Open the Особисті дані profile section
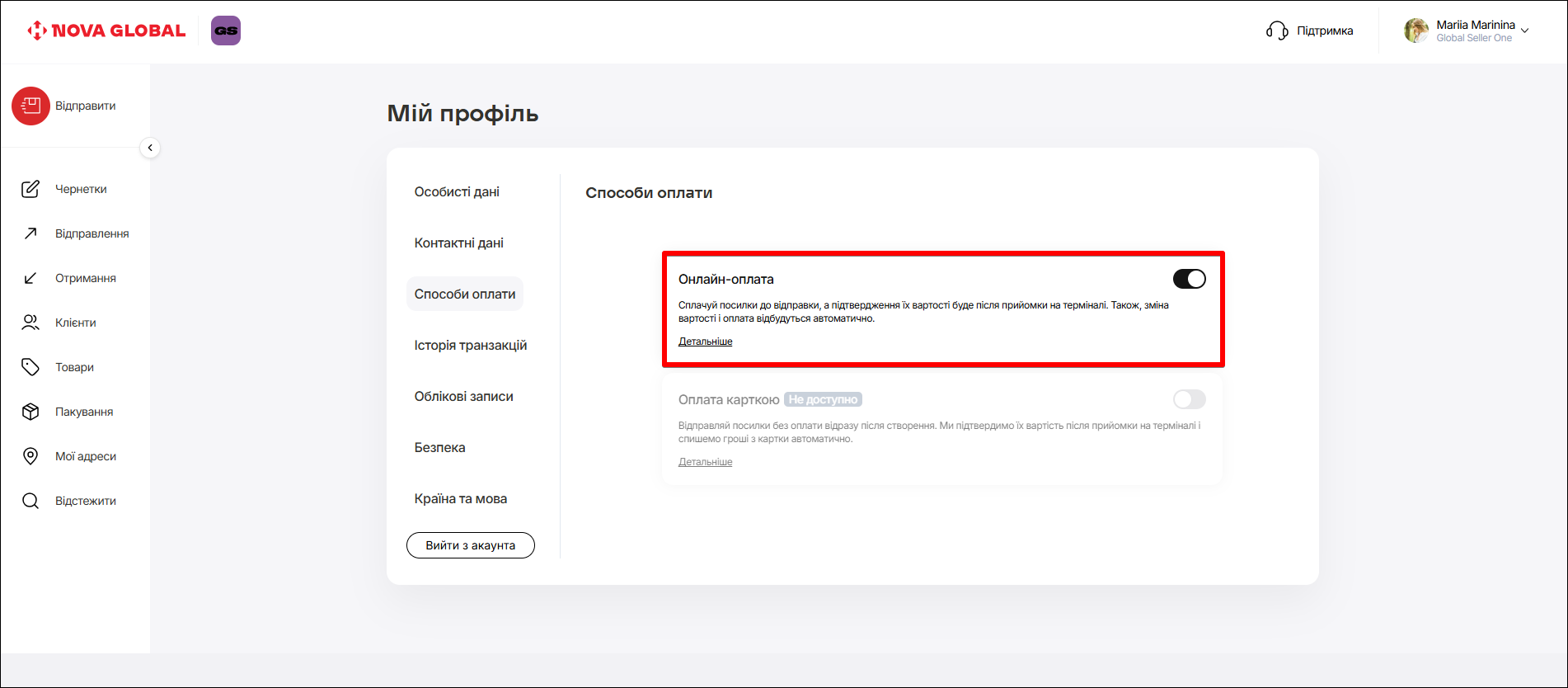Image resolution: width=1568 pixels, height=688 pixels. tap(457, 191)
